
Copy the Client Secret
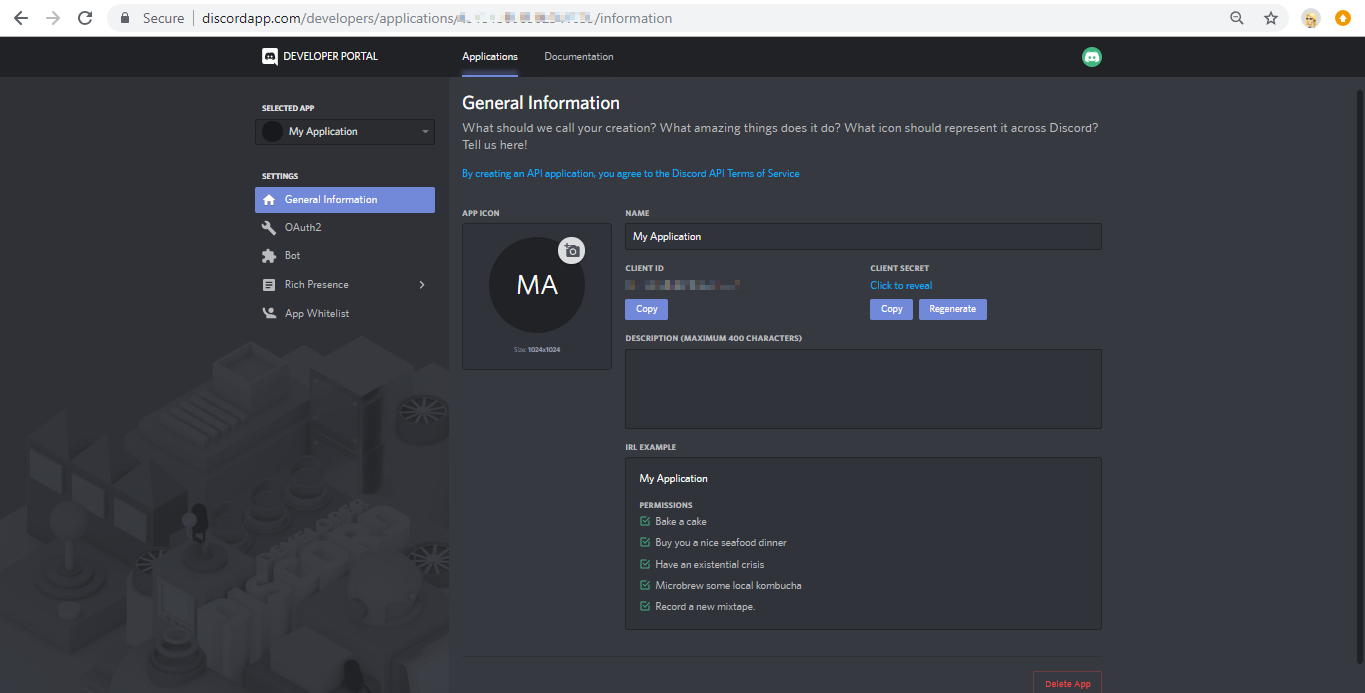tap(892, 309)
